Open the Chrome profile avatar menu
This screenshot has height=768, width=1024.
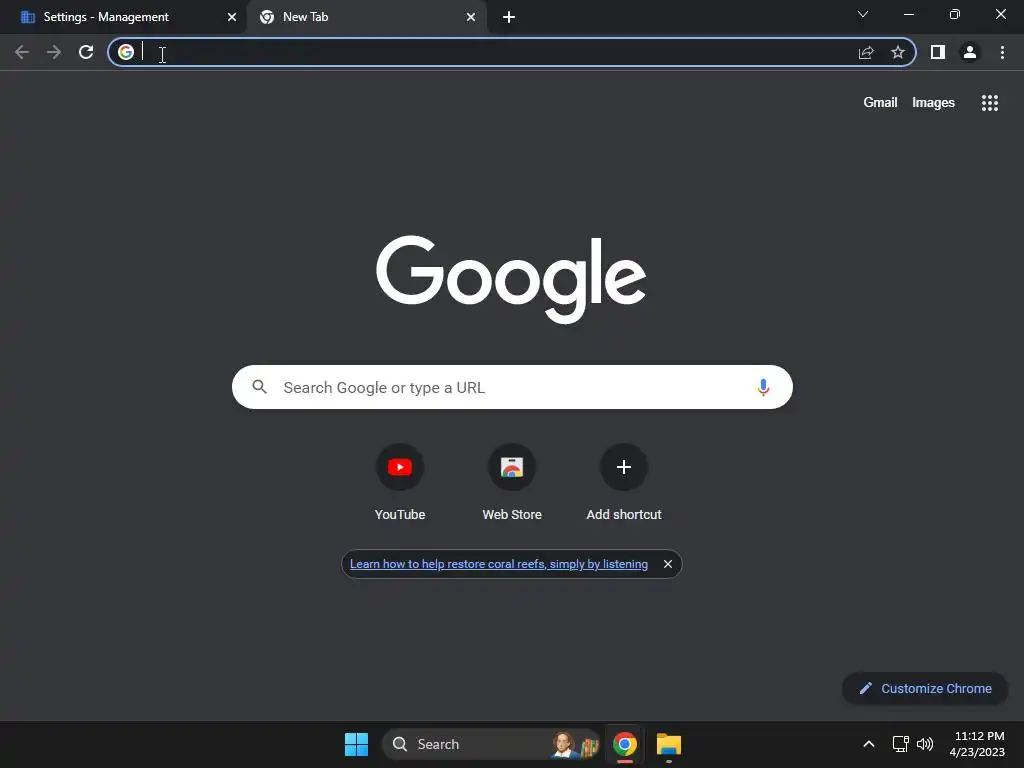pos(970,52)
